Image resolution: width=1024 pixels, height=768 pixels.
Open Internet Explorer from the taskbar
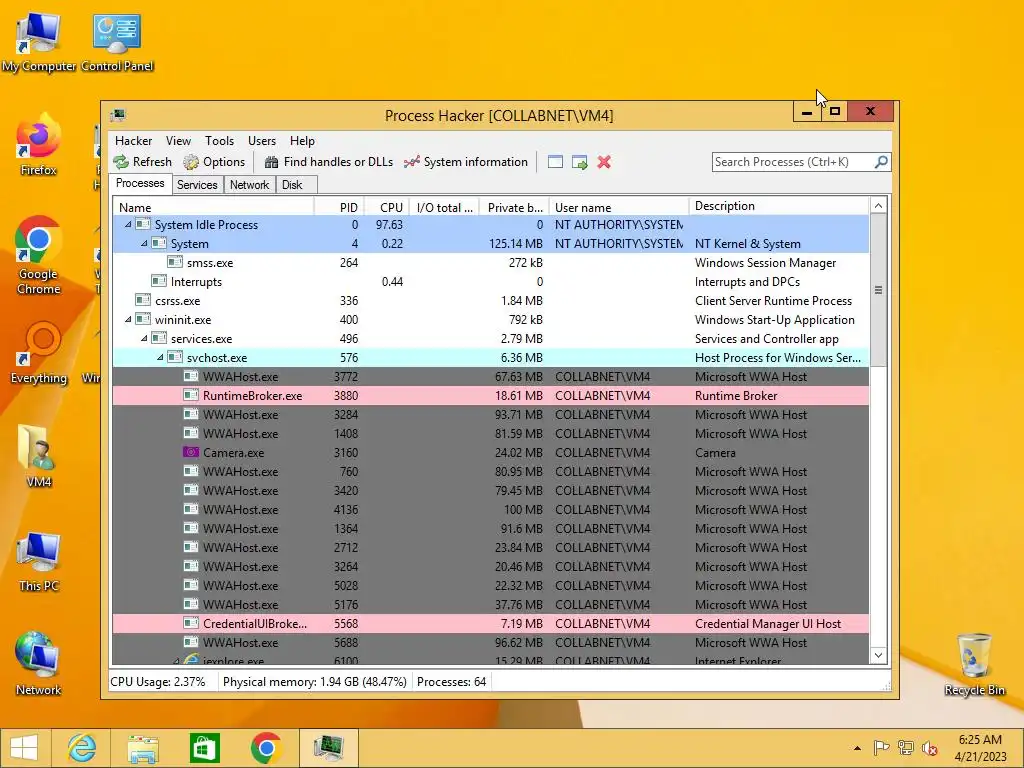click(82, 748)
